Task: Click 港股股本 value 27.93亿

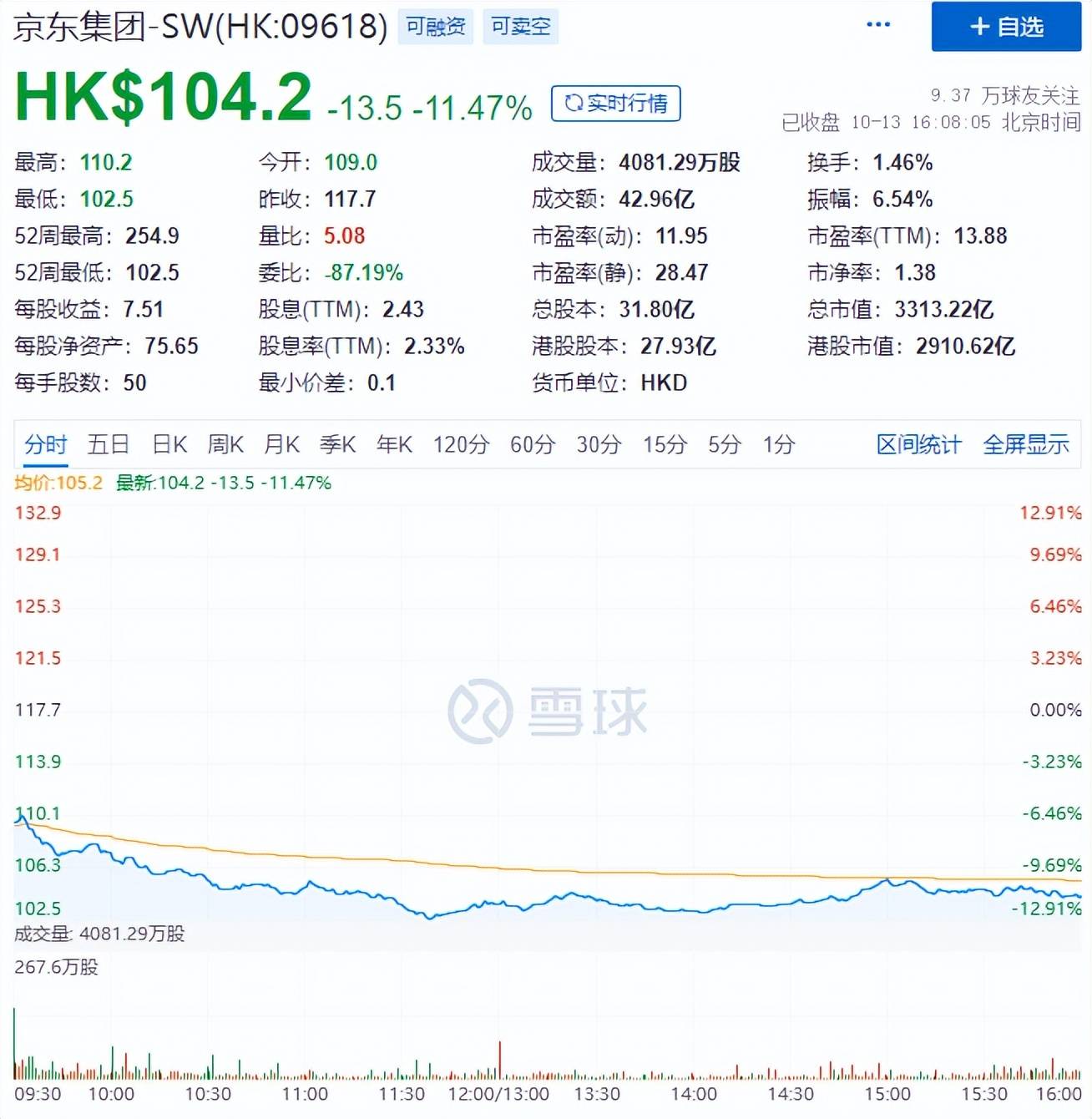Action: [x=678, y=346]
